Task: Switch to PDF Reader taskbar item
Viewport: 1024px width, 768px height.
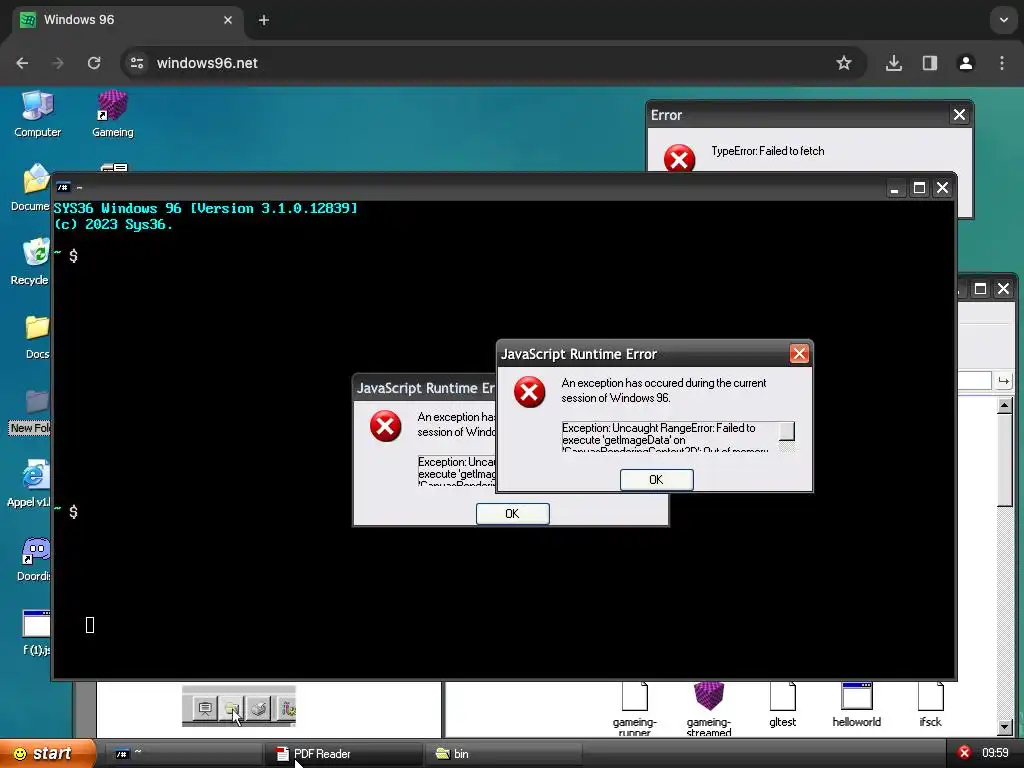Action: 344,754
